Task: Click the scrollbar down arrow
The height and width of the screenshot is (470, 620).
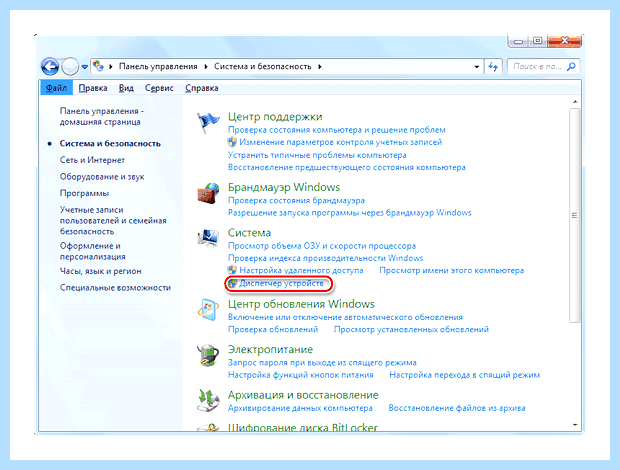Action: (575, 425)
